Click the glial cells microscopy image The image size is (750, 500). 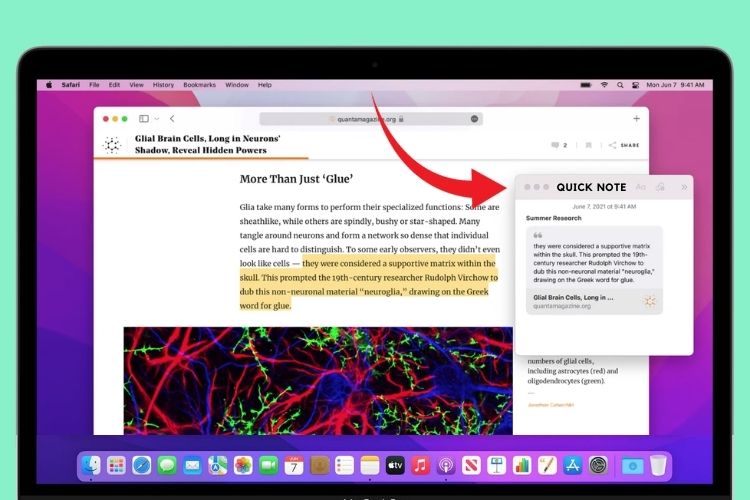(x=318, y=380)
